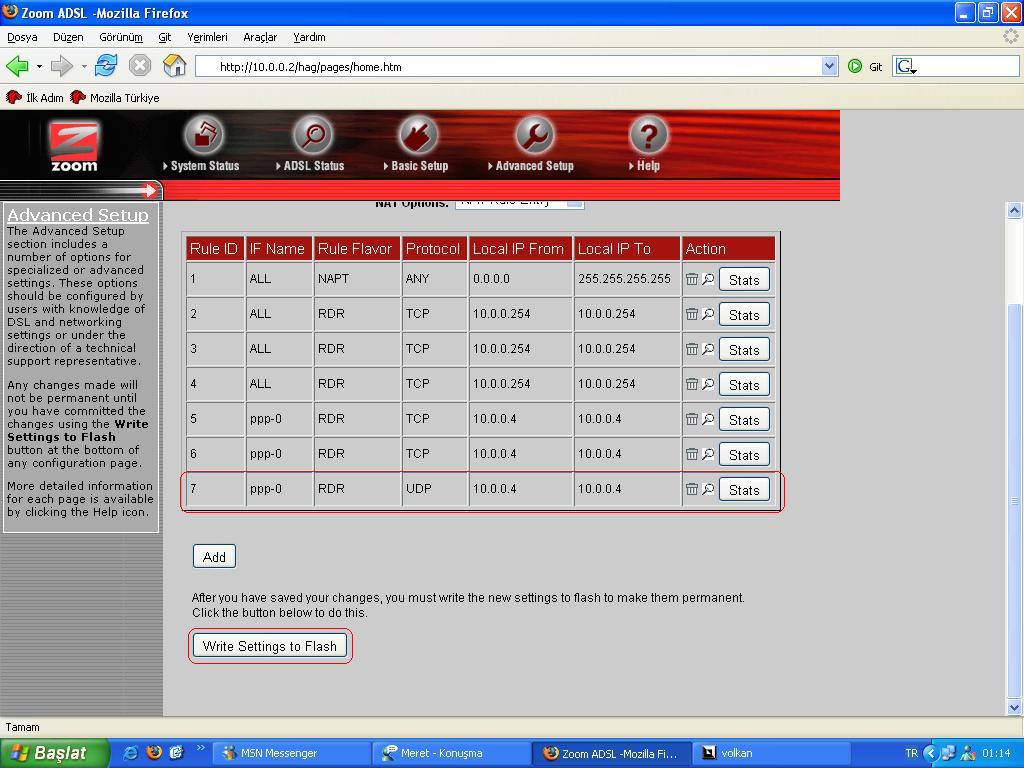The width and height of the screenshot is (1024, 768).
Task: Open the Görünüm menu
Action: (121, 37)
